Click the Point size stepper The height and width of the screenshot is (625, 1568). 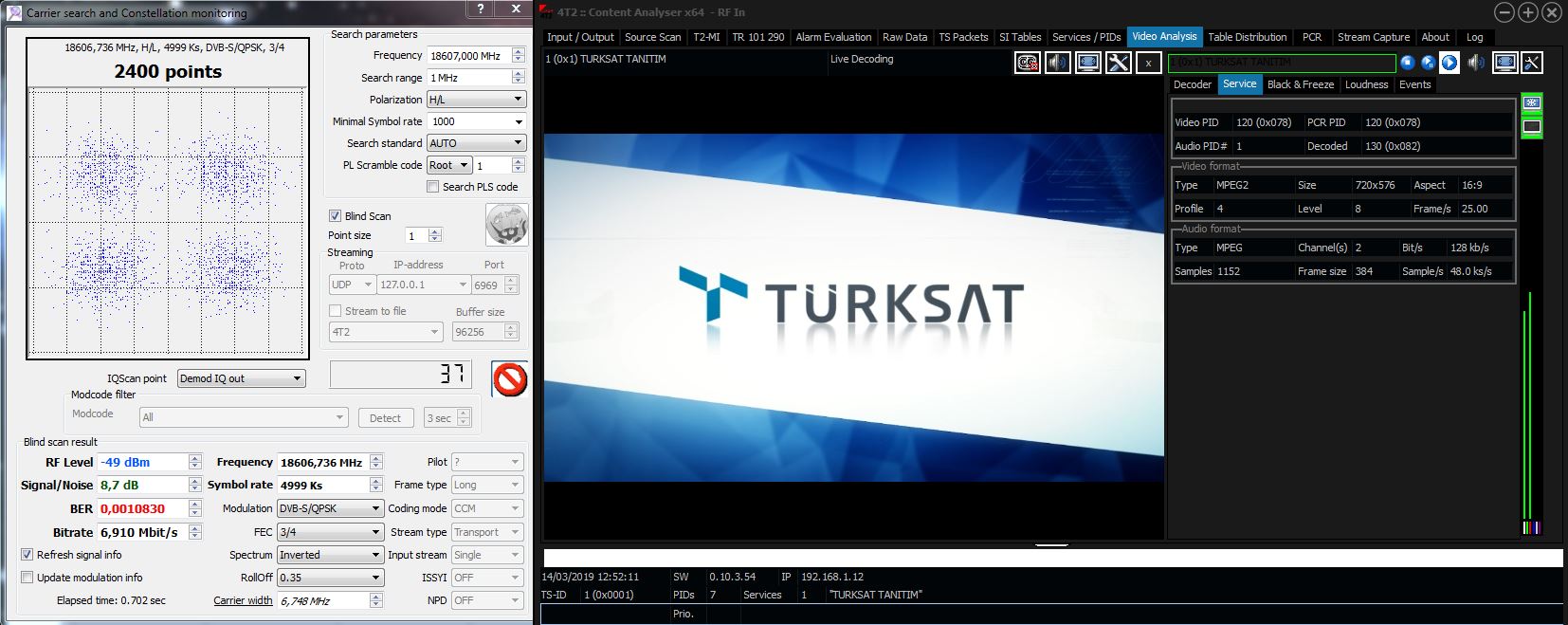click(x=435, y=235)
